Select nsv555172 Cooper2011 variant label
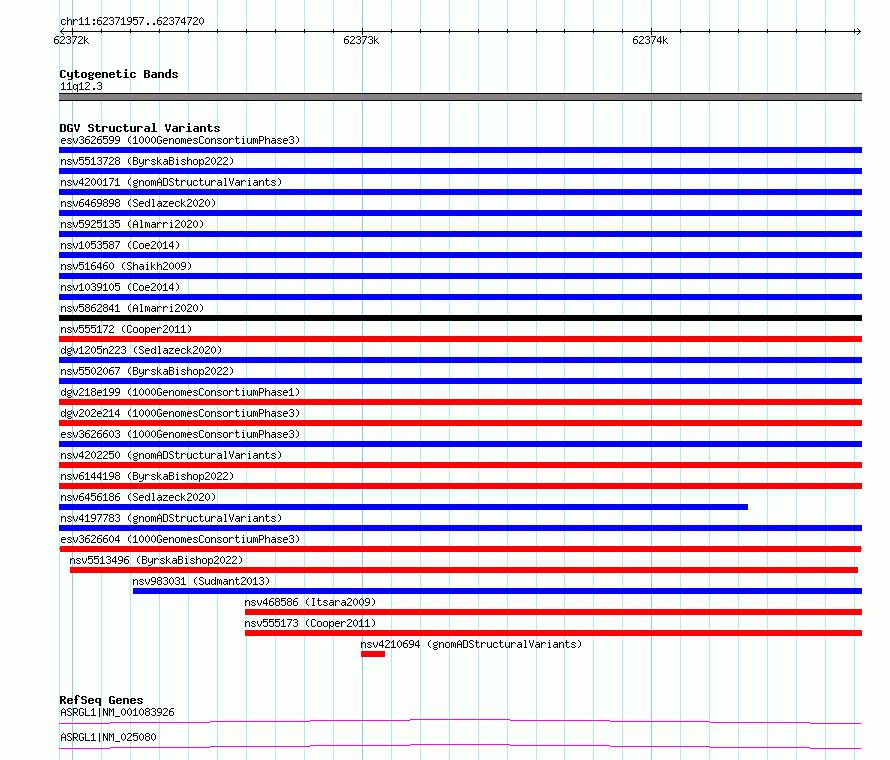This screenshot has width=890, height=760. (x=126, y=329)
